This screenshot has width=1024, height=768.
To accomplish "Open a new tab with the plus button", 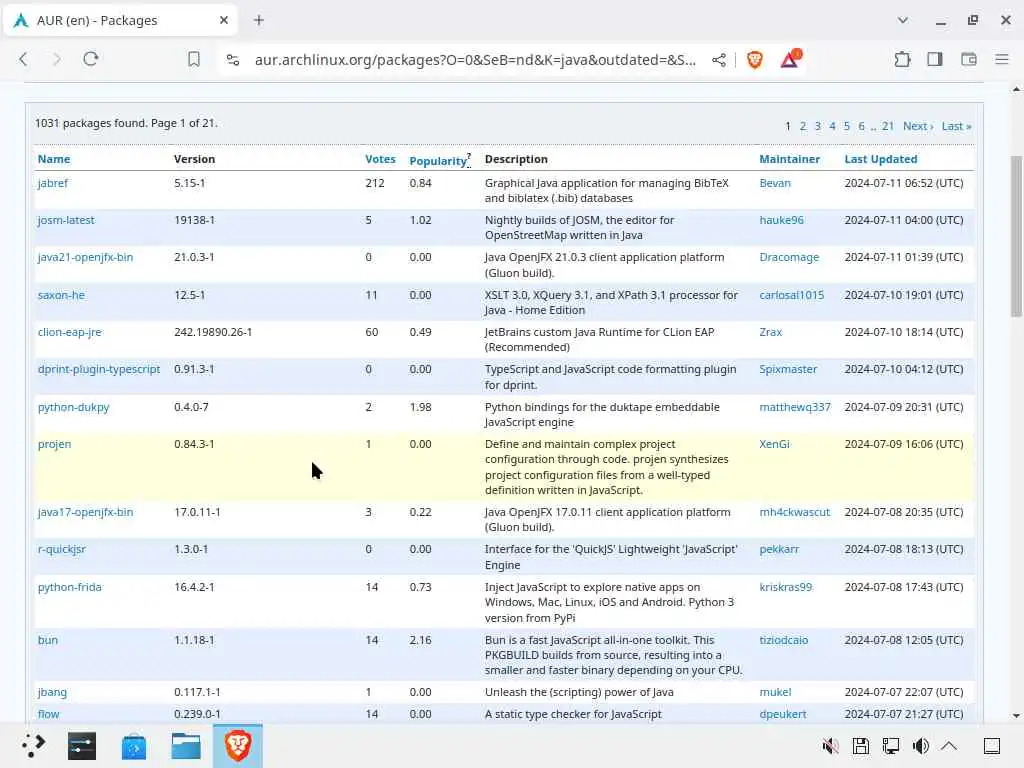I will click(259, 20).
